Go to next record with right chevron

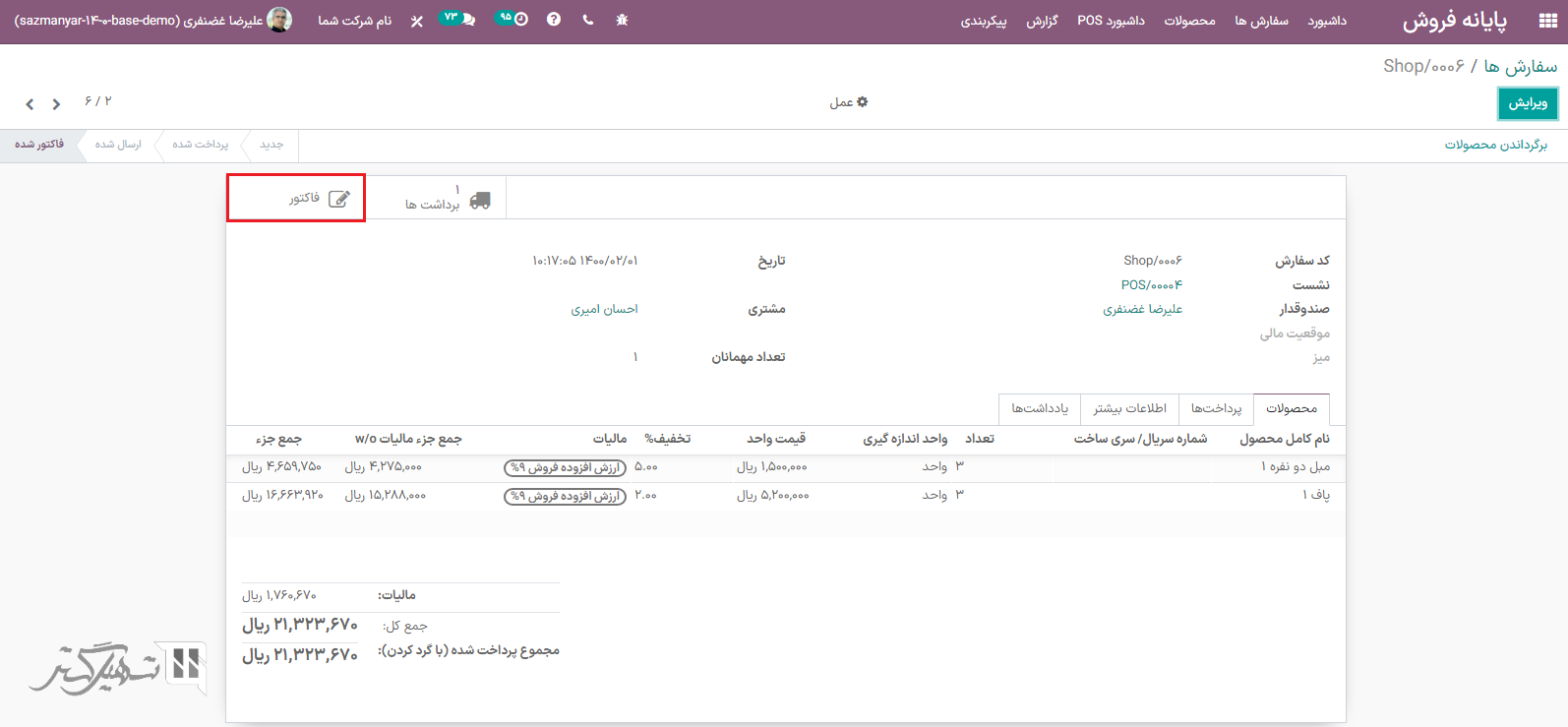[x=56, y=104]
